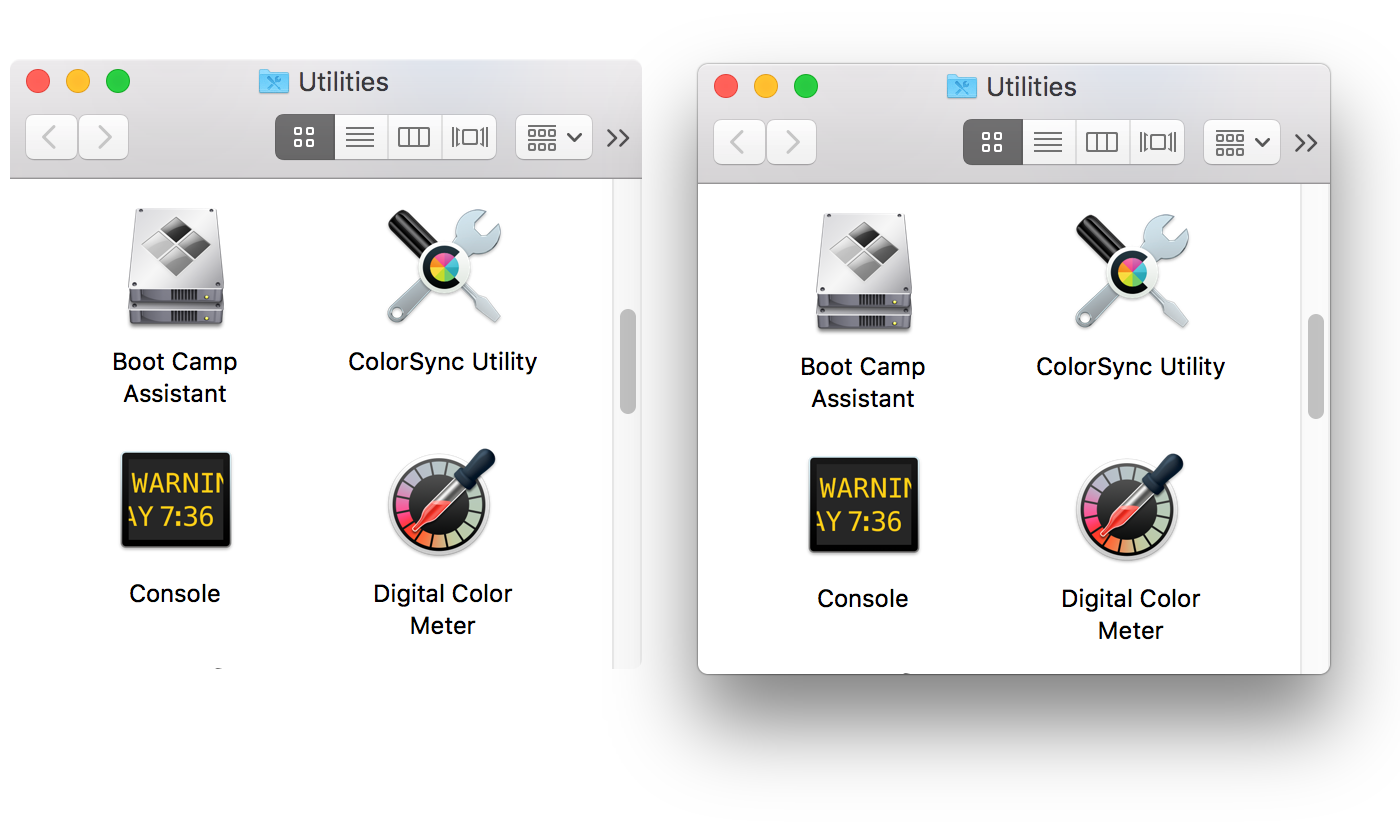Select 'Digital Color Meter' label in right window

(1131, 614)
